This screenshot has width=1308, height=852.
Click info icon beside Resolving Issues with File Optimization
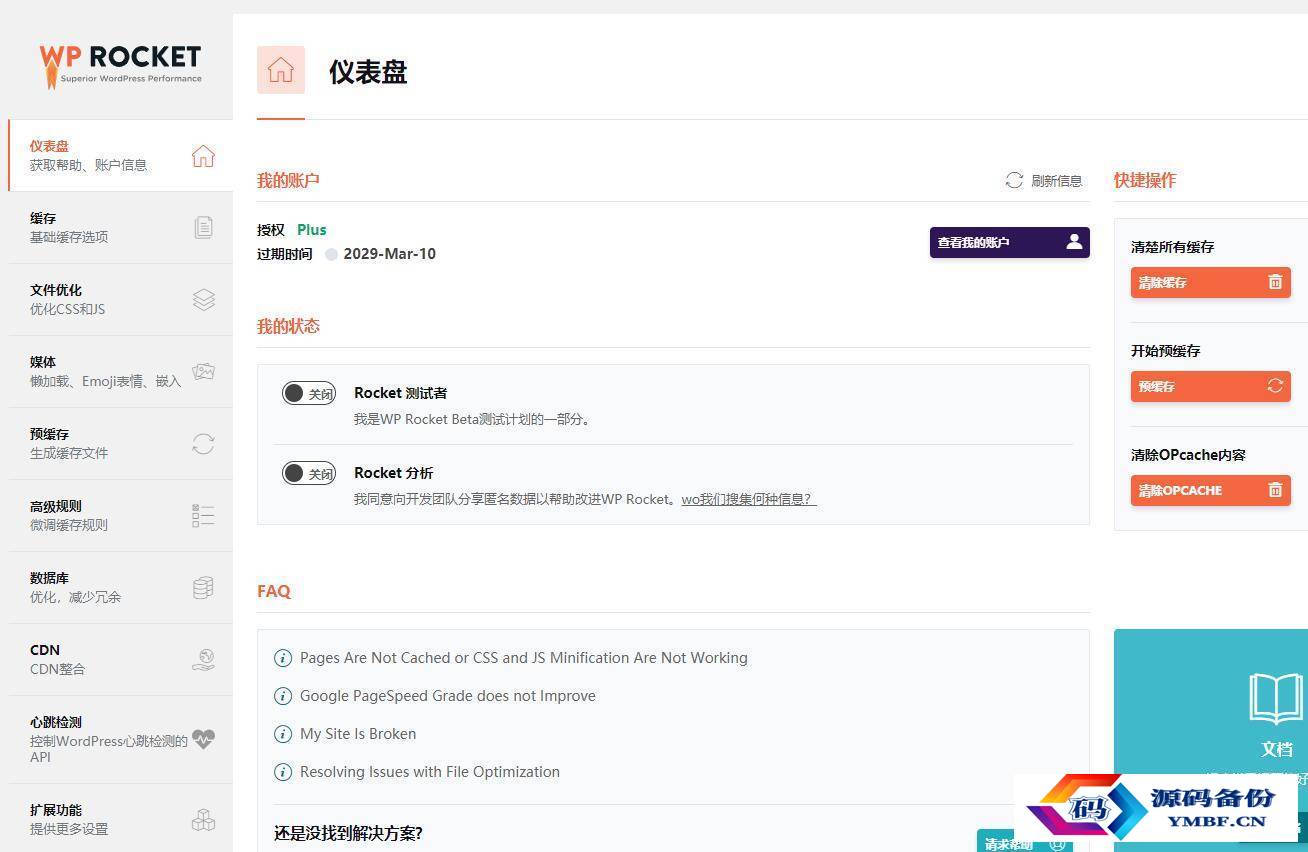[x=283, y=772]
